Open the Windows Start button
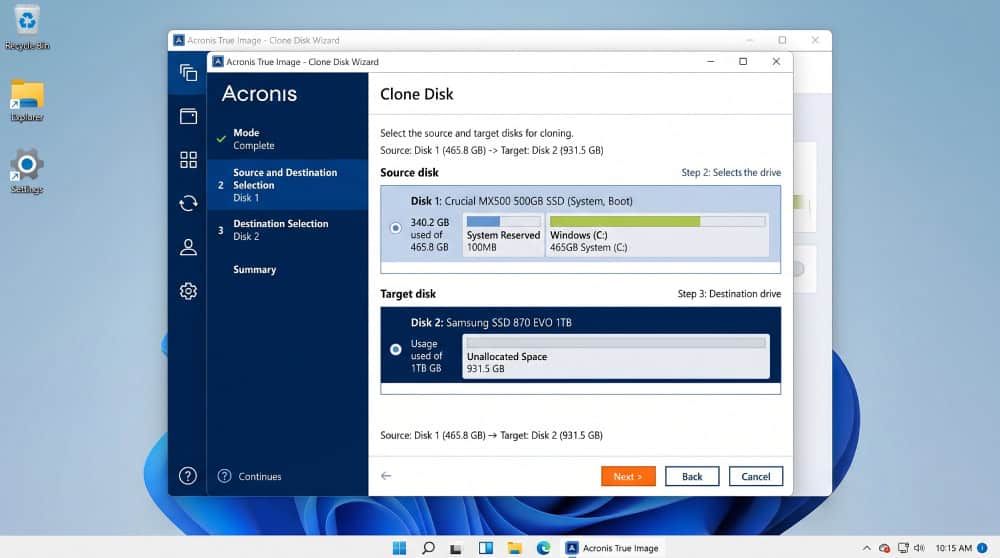The height and width of the screenshot is (558, 1000). pos(399,548)
